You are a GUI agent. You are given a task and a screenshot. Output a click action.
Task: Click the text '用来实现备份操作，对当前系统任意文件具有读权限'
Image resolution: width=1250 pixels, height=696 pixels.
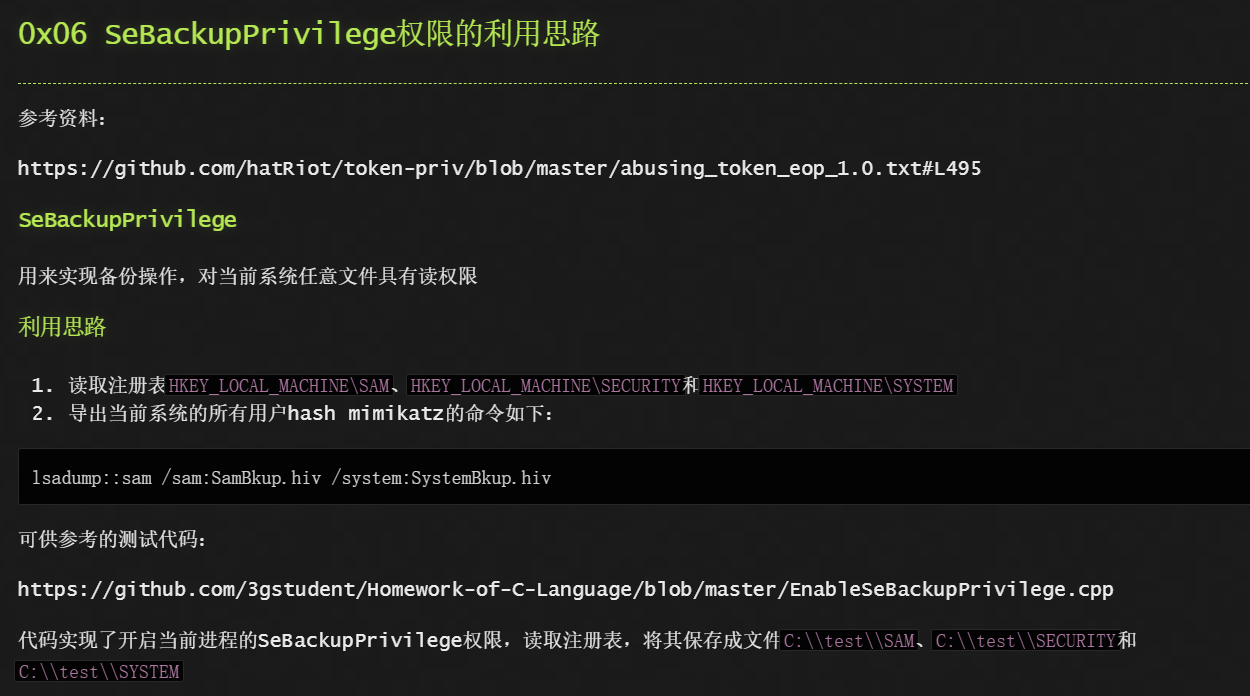pyautogui.click(x=248, y=275)
